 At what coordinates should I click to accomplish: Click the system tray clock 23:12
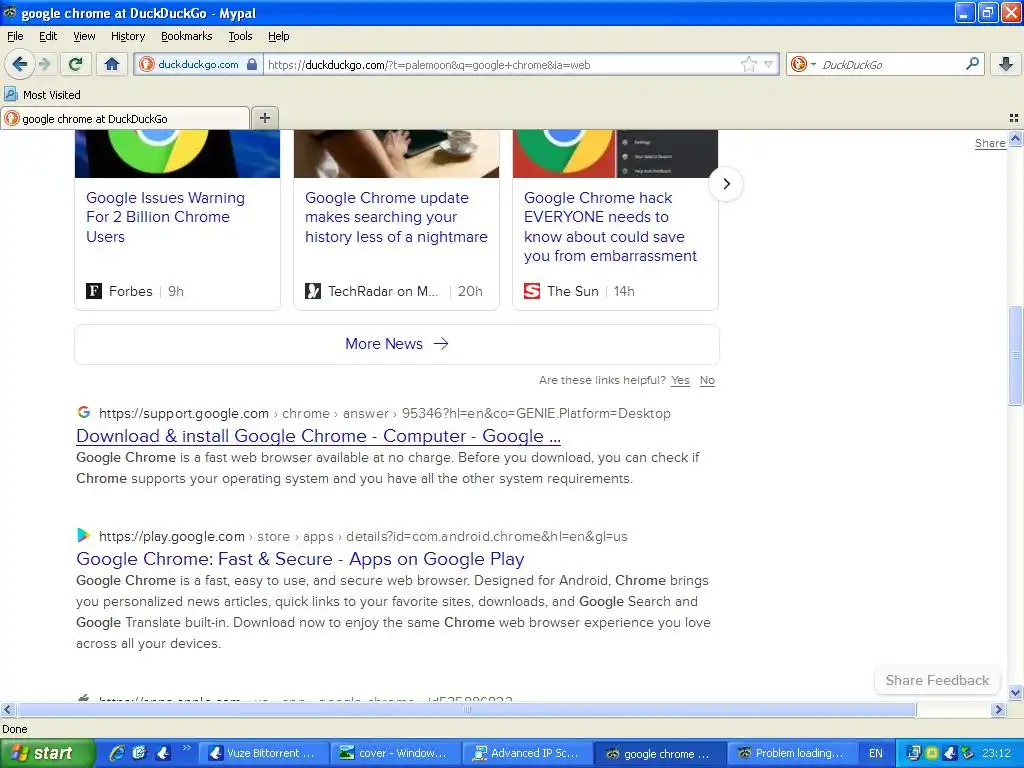(x=996, y=753)
